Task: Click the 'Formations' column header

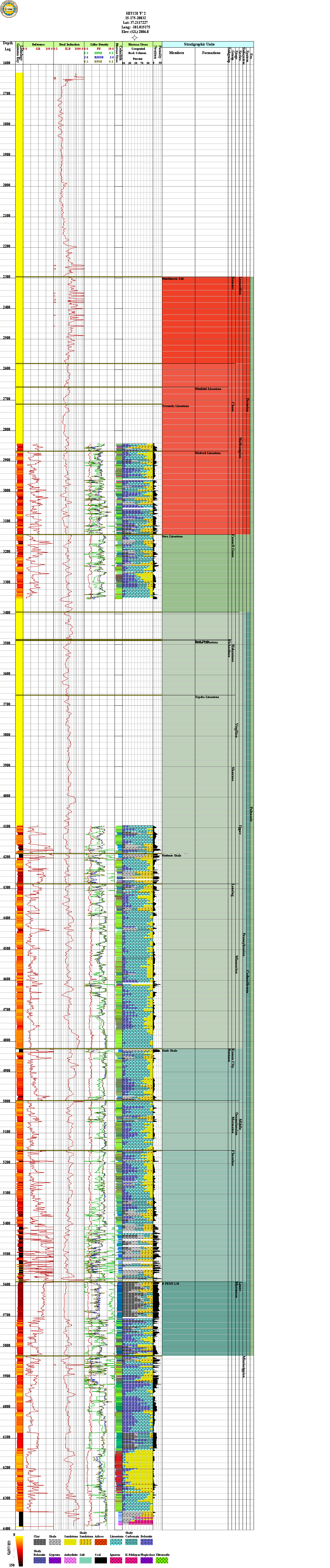Action: (211, 53)
